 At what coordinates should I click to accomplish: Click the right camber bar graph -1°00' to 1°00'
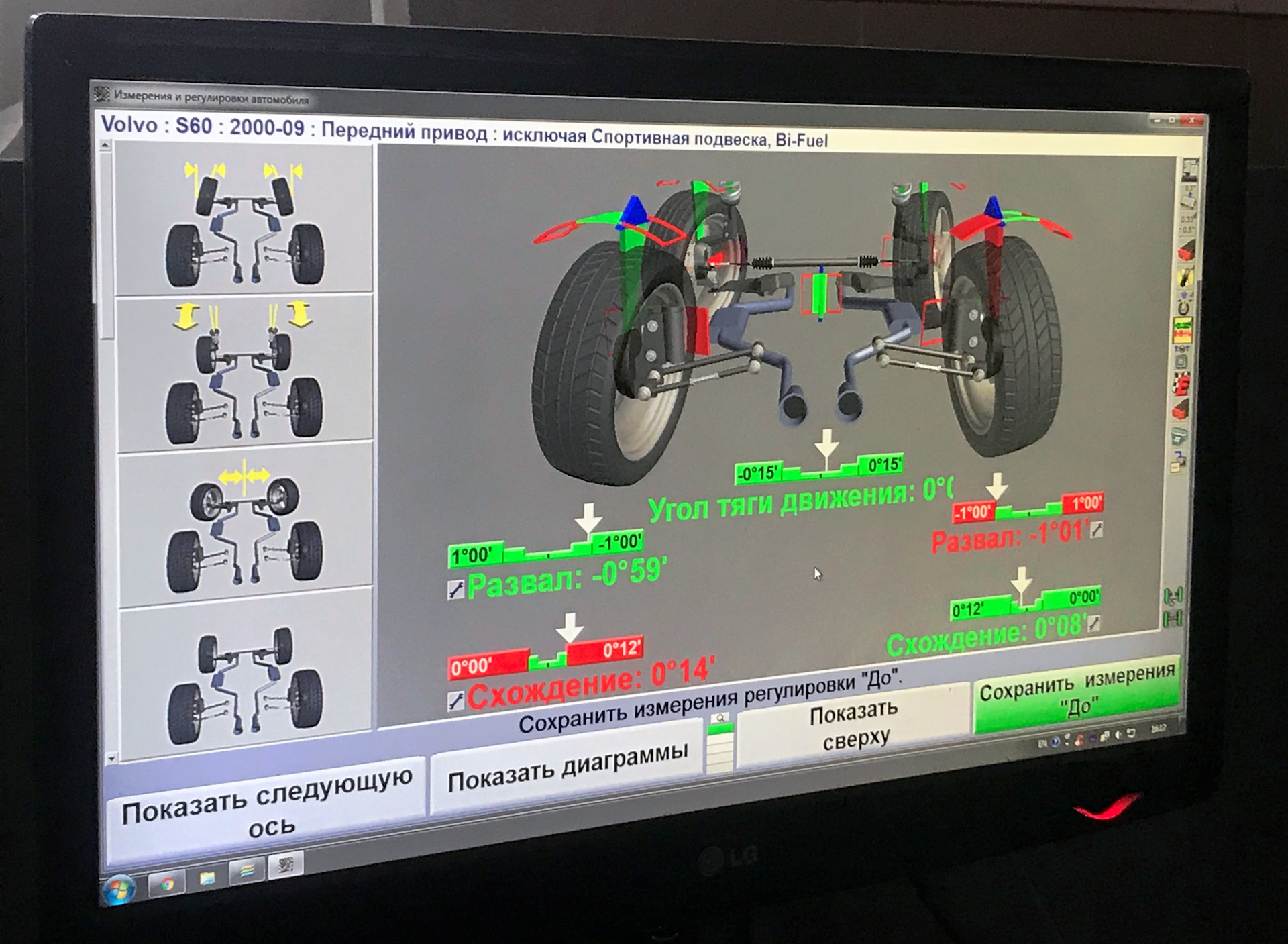tap(1028, 508)
